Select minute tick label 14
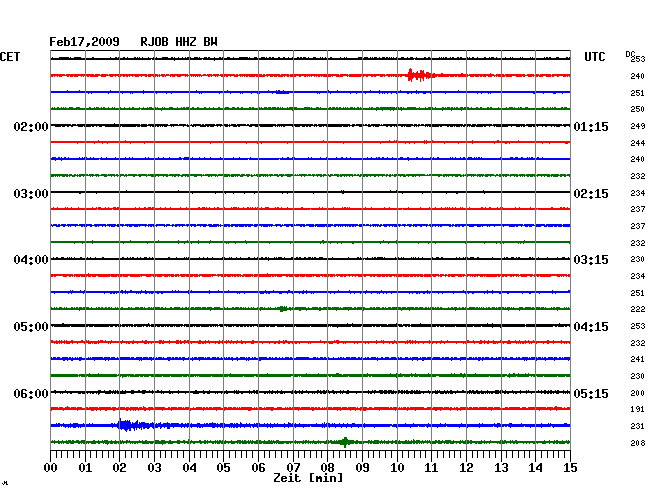 pyautogui.click(x=535, y=468)
